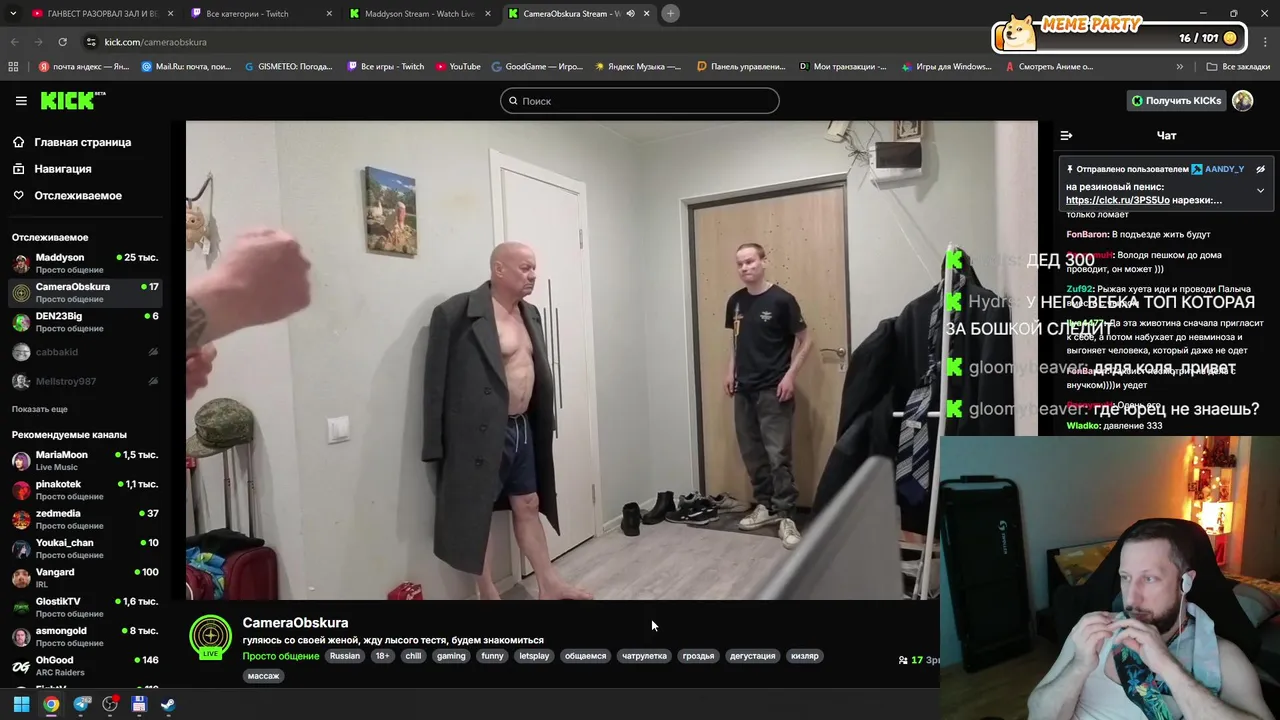Expand hidden bookmarks chevron
Viewport: 1280px width, 720px height.
(x=1179, y=67)
